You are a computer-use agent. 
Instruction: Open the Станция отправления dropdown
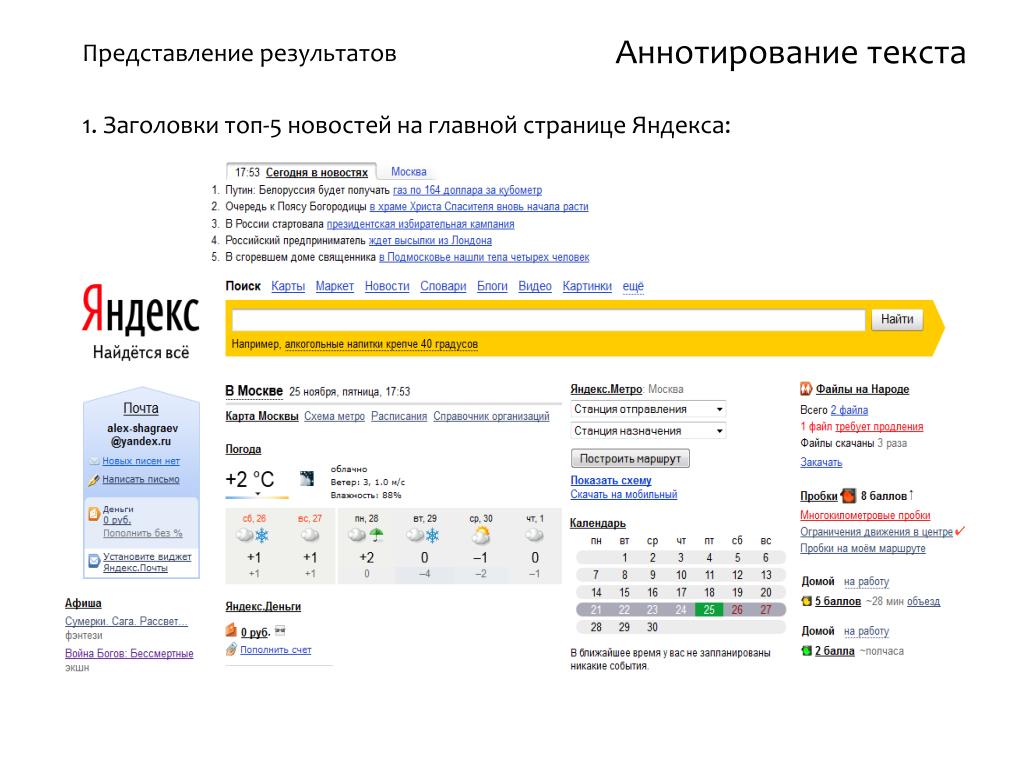point(648,409)
